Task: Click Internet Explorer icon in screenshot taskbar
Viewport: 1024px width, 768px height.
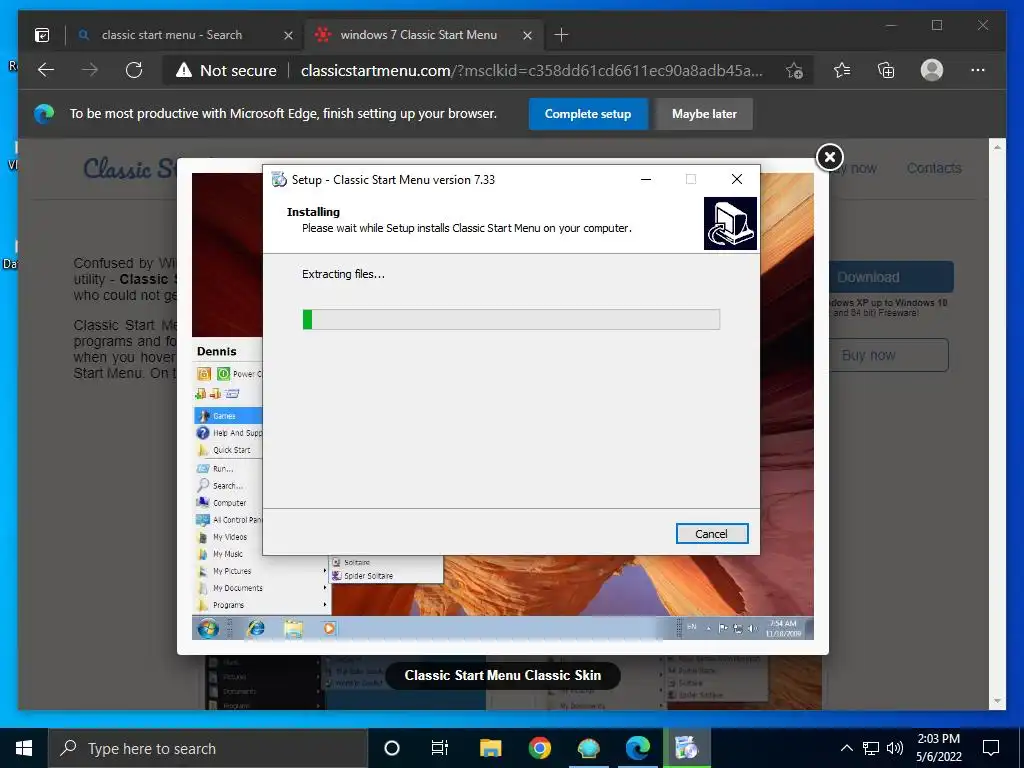Action: coord(255,628)
